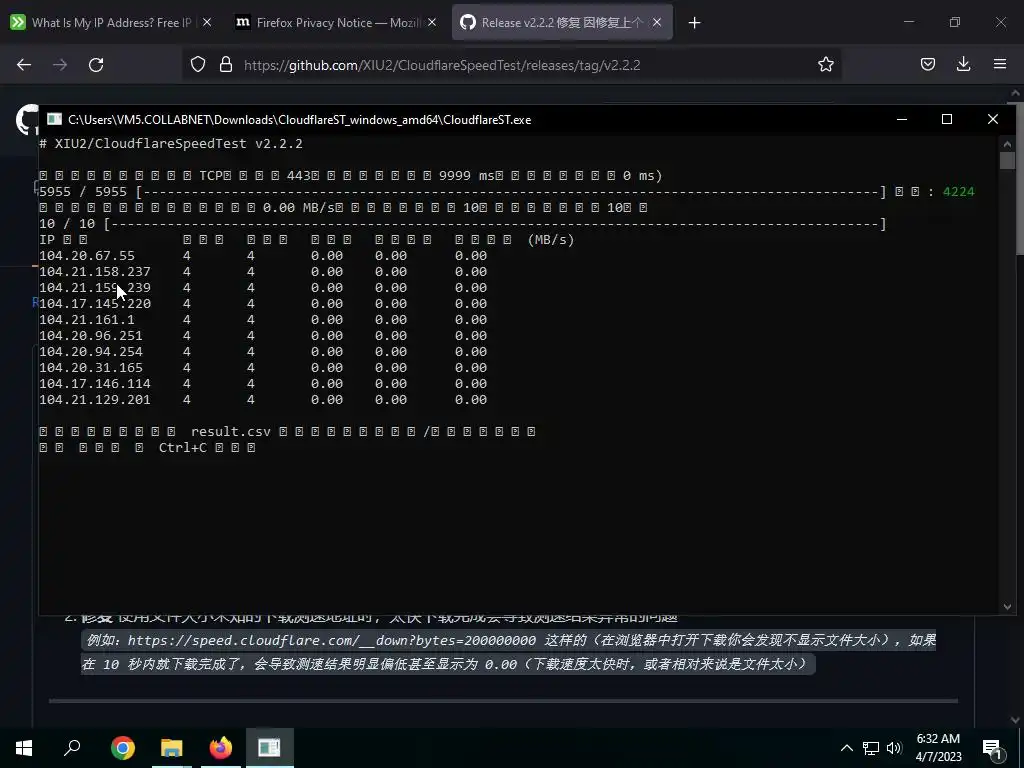Switch to CloudflareST console taskbar icon
The width and height of the screenshot is (1024, 768).
[x=269, y=748]
